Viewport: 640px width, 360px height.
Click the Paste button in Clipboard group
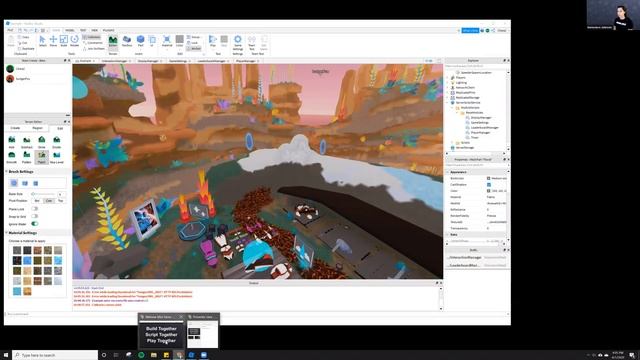pyautogui.click(x=11, y=42)
